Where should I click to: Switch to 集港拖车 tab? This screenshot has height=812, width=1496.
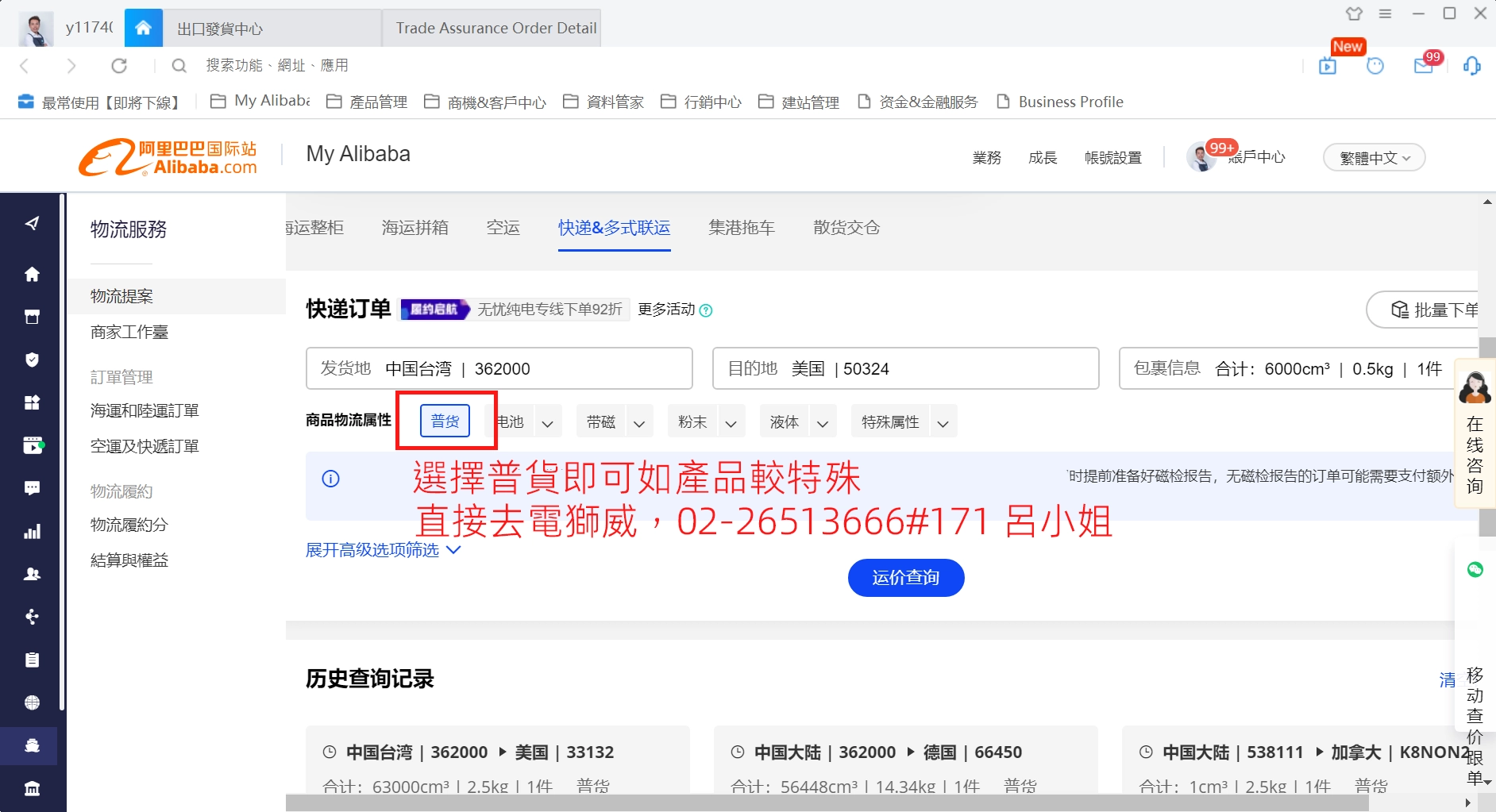point(742,228)
